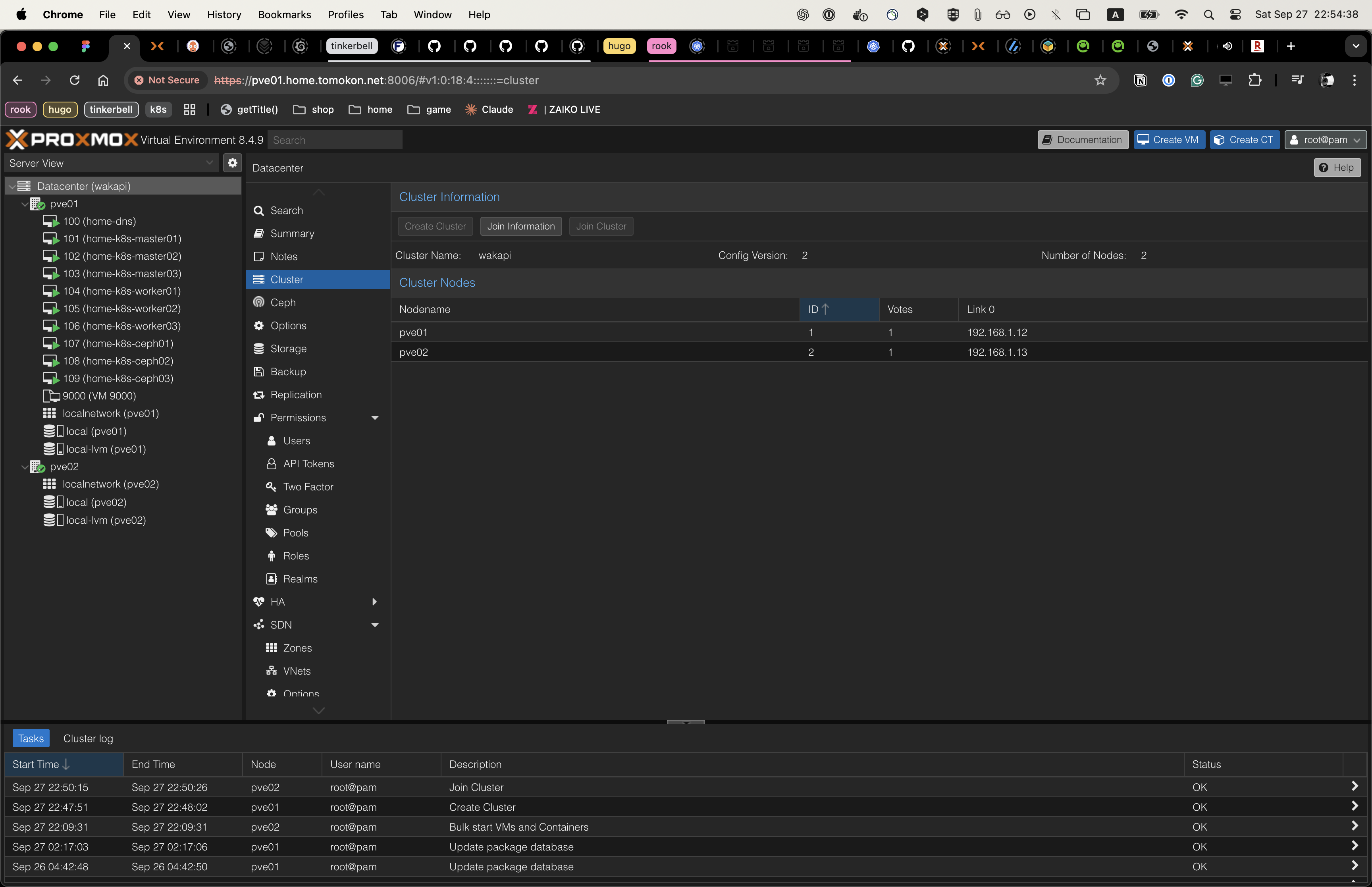The width and height of the screenshot is (1372, 887).
Task: Open the HA heartbeat icon entry
Action: tap(258, 602)
